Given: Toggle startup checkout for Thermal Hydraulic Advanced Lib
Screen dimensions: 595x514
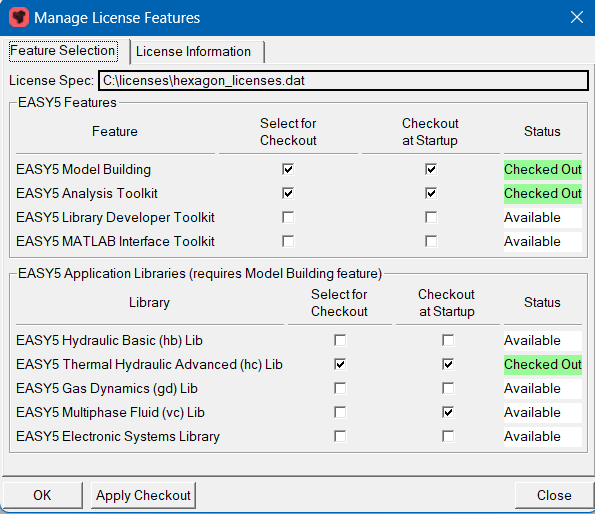Looking at the screenshot, I should click(448, 365).
